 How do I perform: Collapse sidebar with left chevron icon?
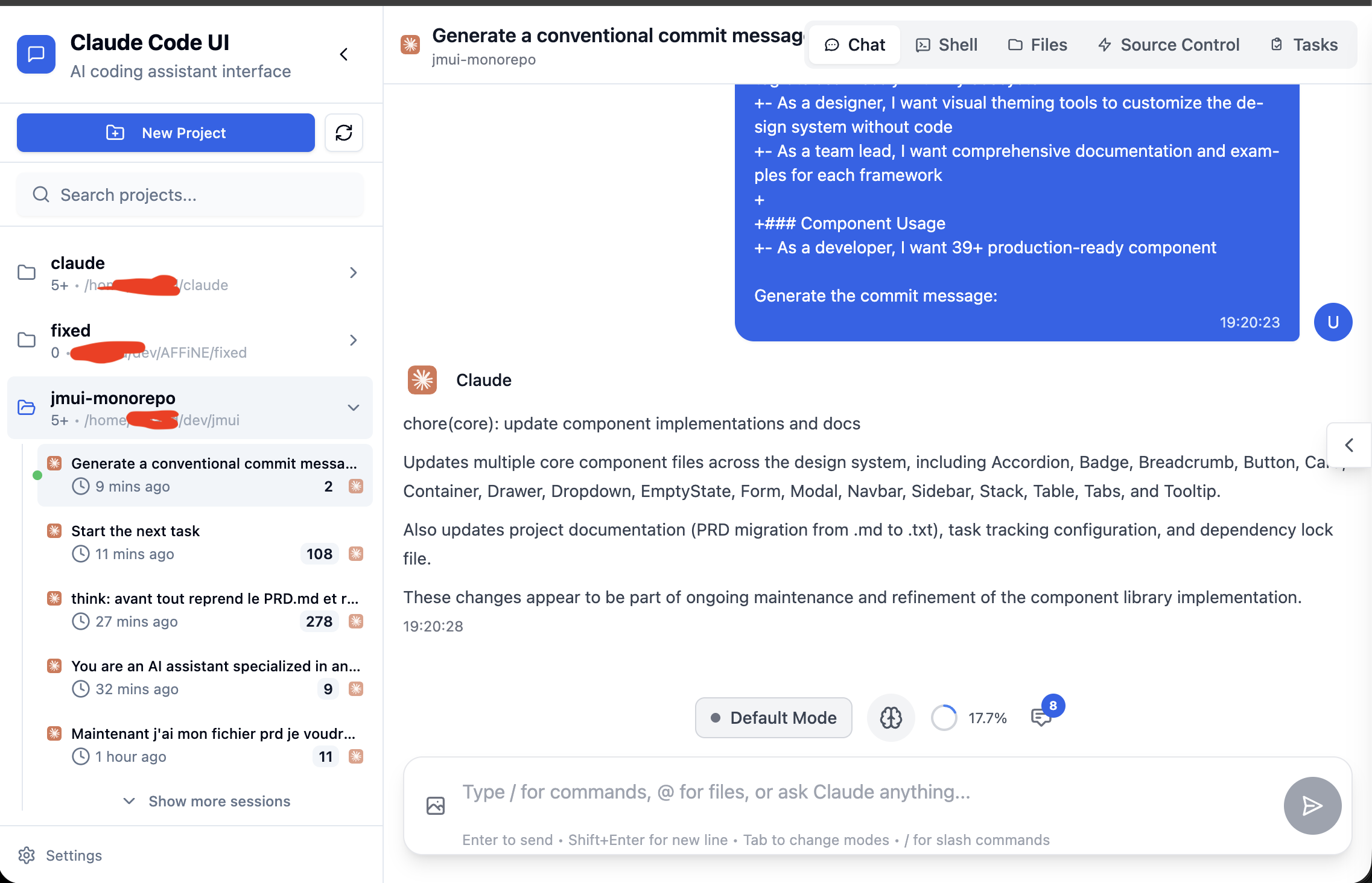343,54
